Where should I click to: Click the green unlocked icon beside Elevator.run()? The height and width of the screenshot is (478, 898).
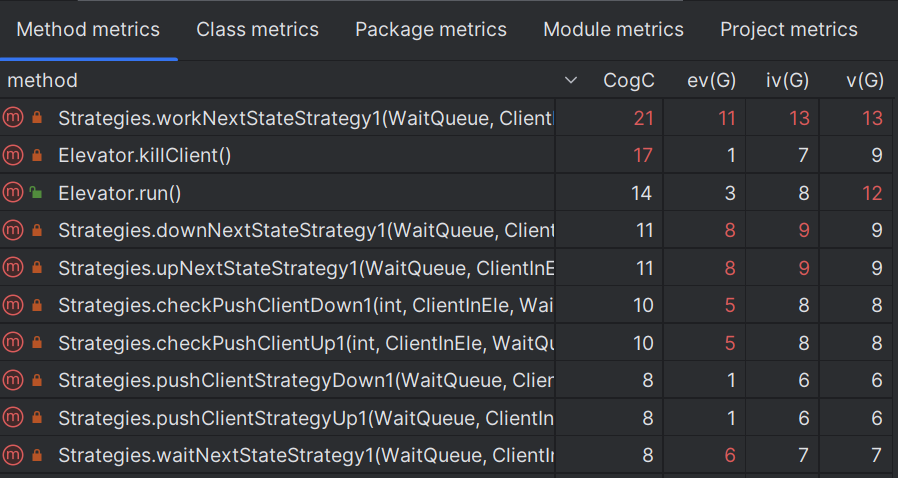click(x=36, y=193)
